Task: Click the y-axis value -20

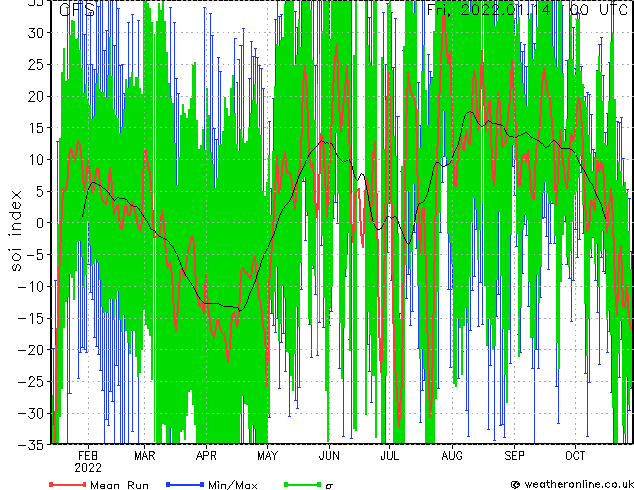Action: point(32,350)
